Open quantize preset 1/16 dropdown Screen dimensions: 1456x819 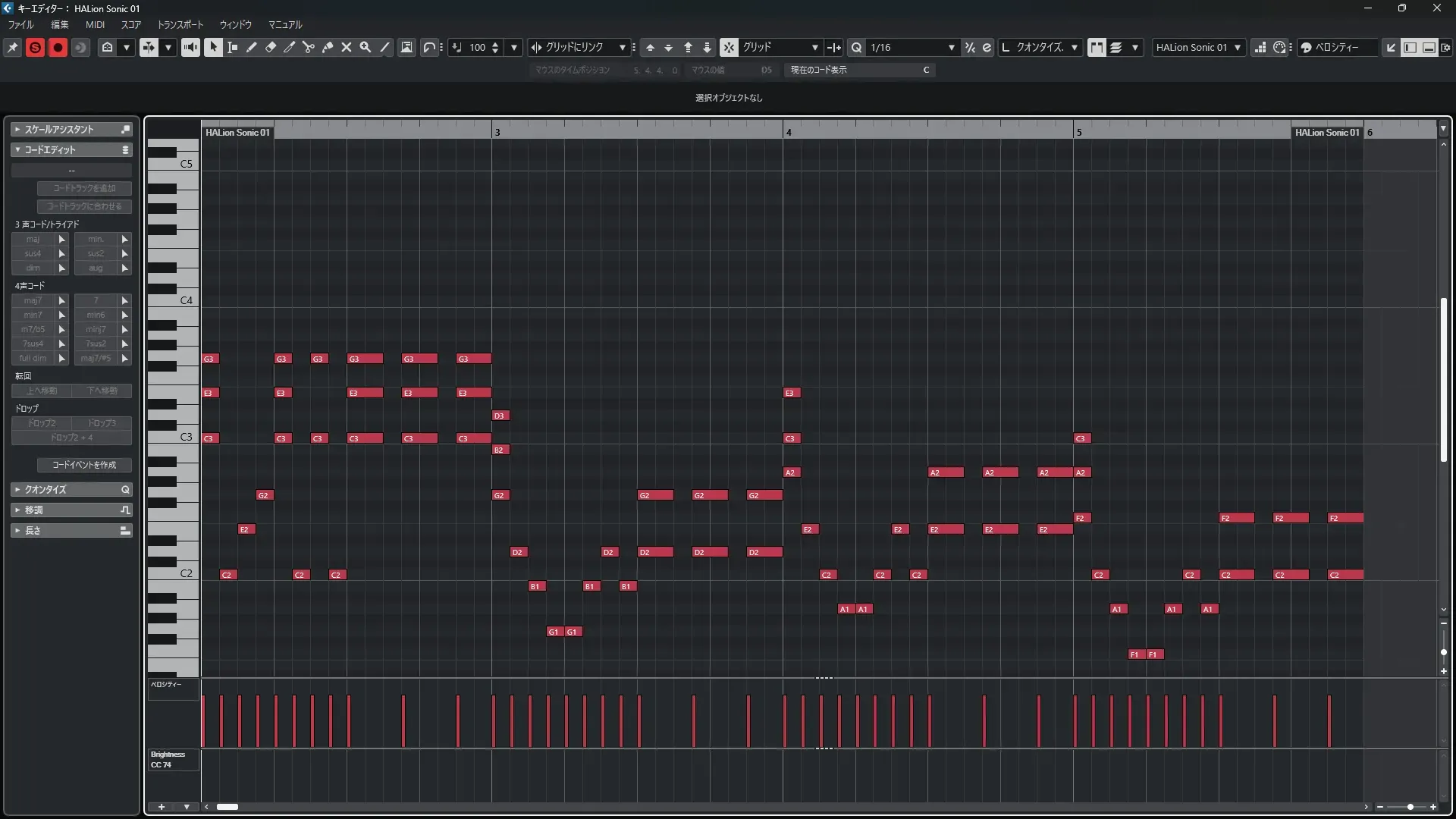coord(951,47)
